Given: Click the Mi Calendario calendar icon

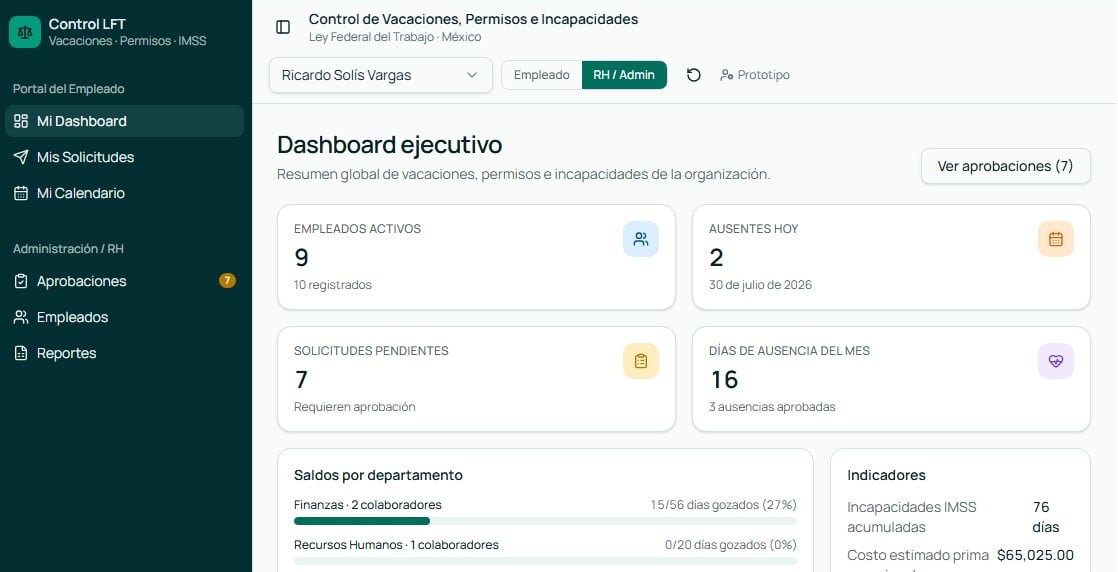Looking at the screenshot, I should coord(21,193).
